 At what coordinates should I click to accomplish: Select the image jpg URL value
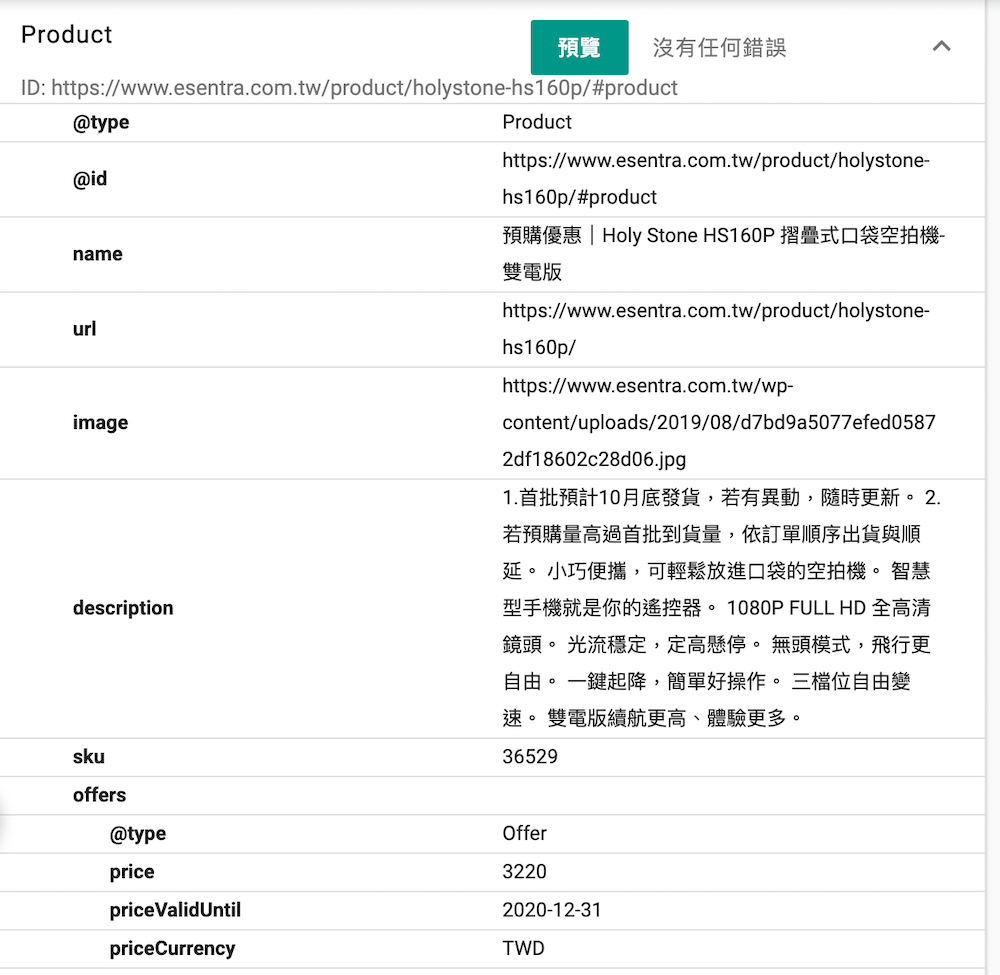point(719,422)
